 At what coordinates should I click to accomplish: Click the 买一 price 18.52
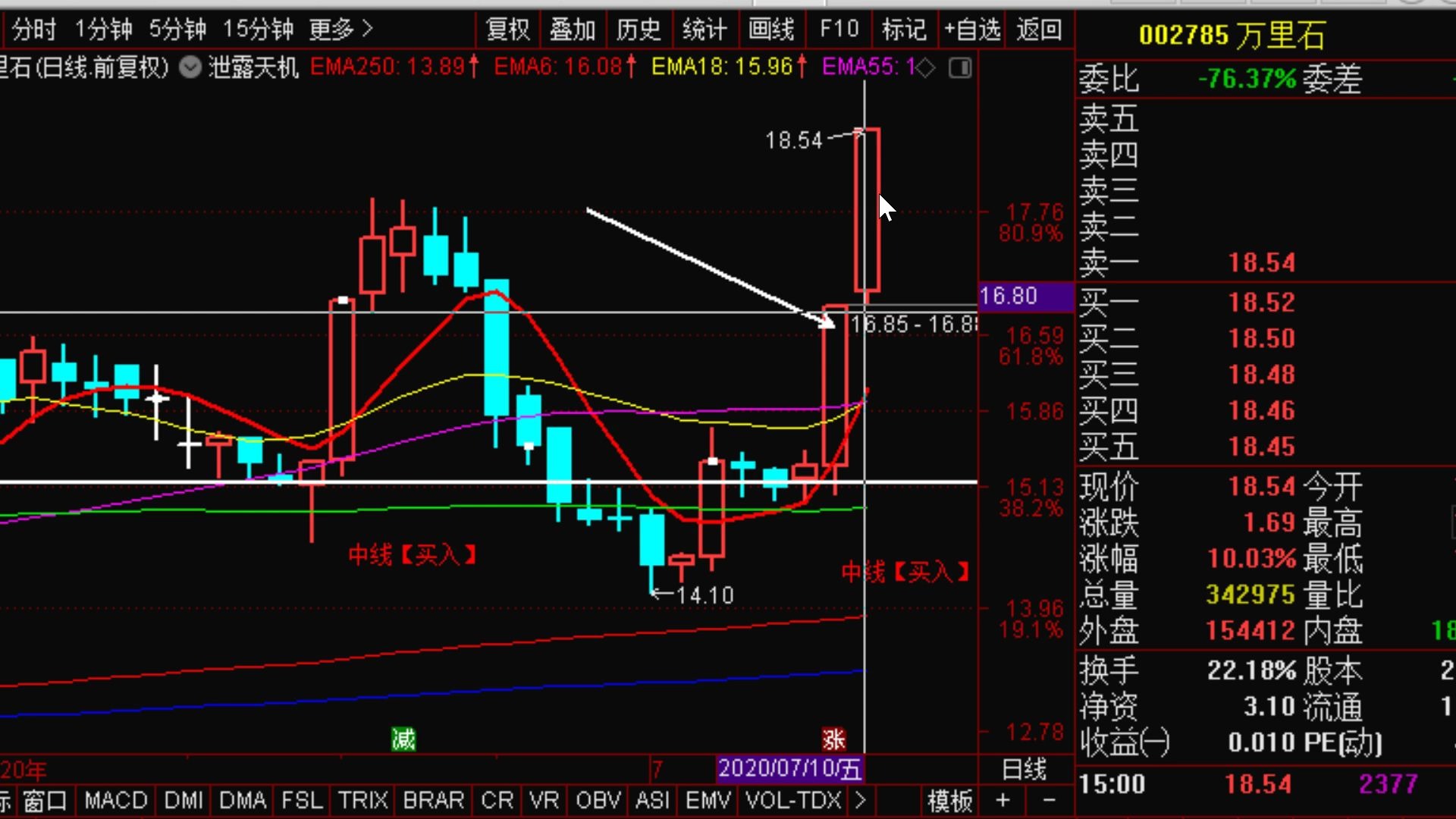[1262, 303]
